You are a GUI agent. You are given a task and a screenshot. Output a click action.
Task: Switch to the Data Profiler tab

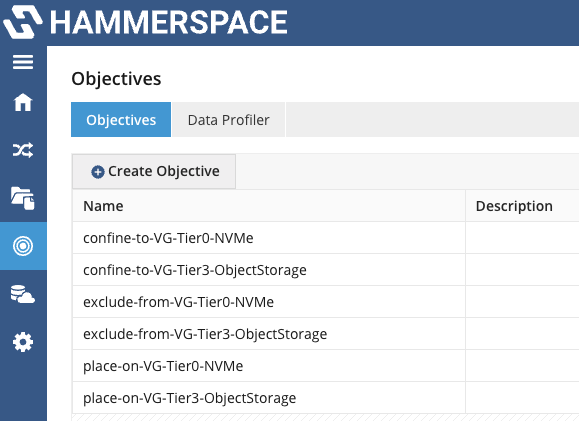point(229,120)
